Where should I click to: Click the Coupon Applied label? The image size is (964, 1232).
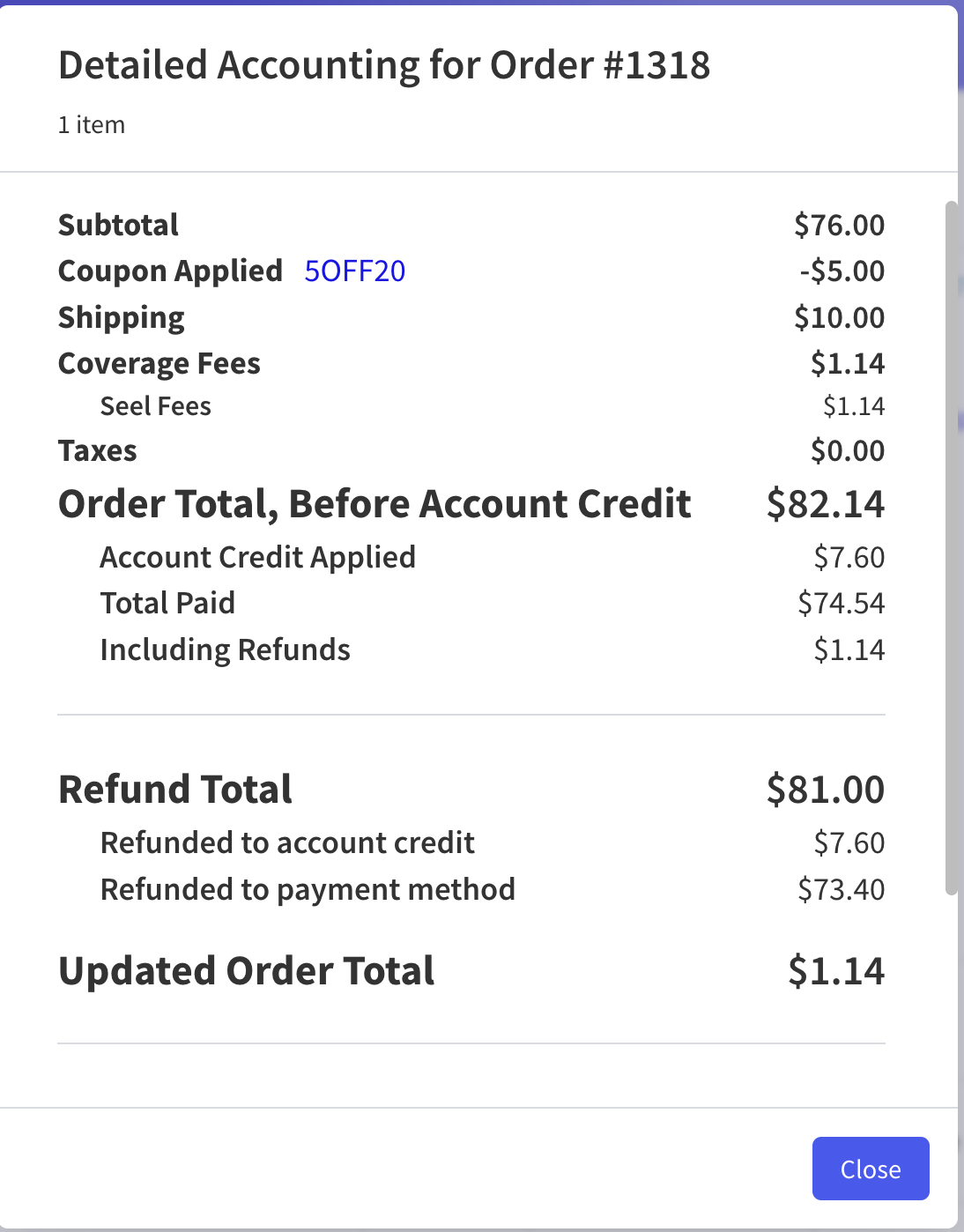(x=170, y=271)
